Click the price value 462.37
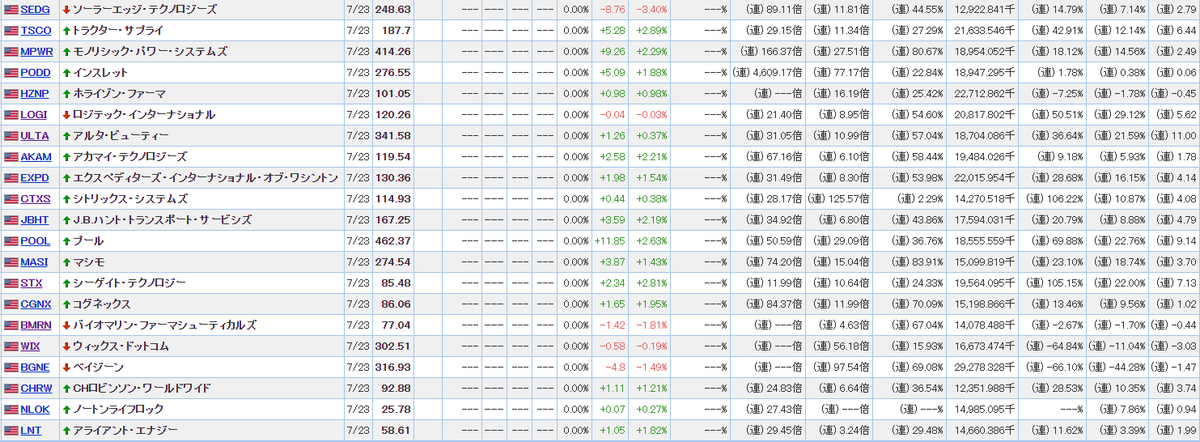The height and width of the screenshot is (442, 1200). (x=392, y=240)
